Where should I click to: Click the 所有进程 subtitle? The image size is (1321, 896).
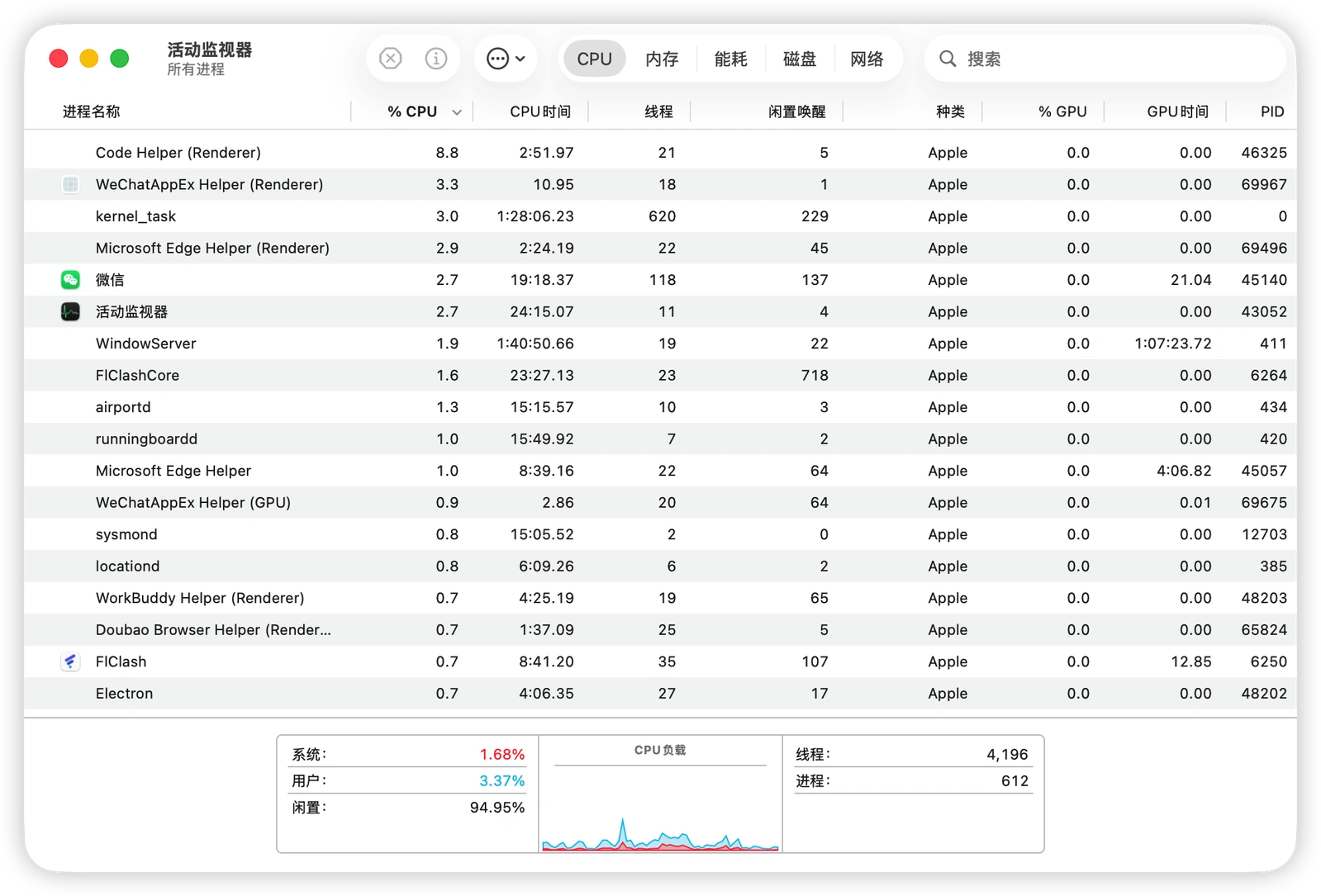click(196, 69)
